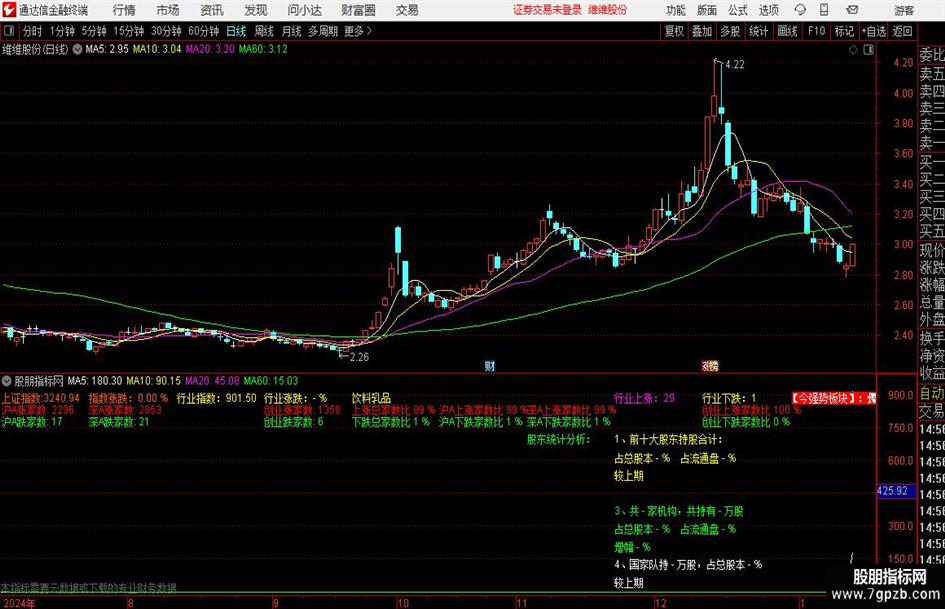Click the MA60: 3.12 value

pyautogui.click(x=263, y=49)
